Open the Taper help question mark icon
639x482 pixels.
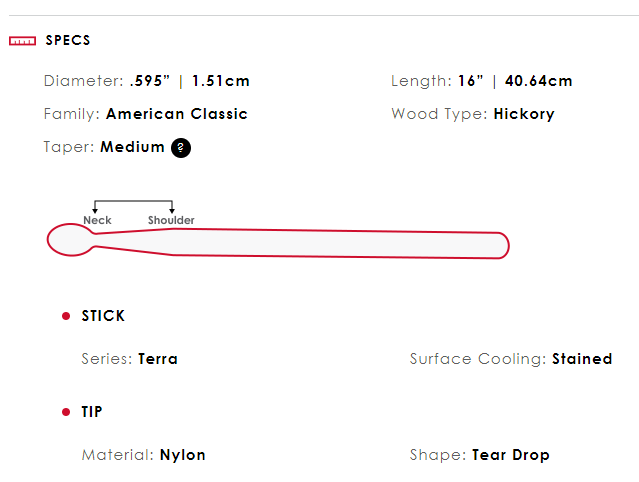tap(181, 147)
